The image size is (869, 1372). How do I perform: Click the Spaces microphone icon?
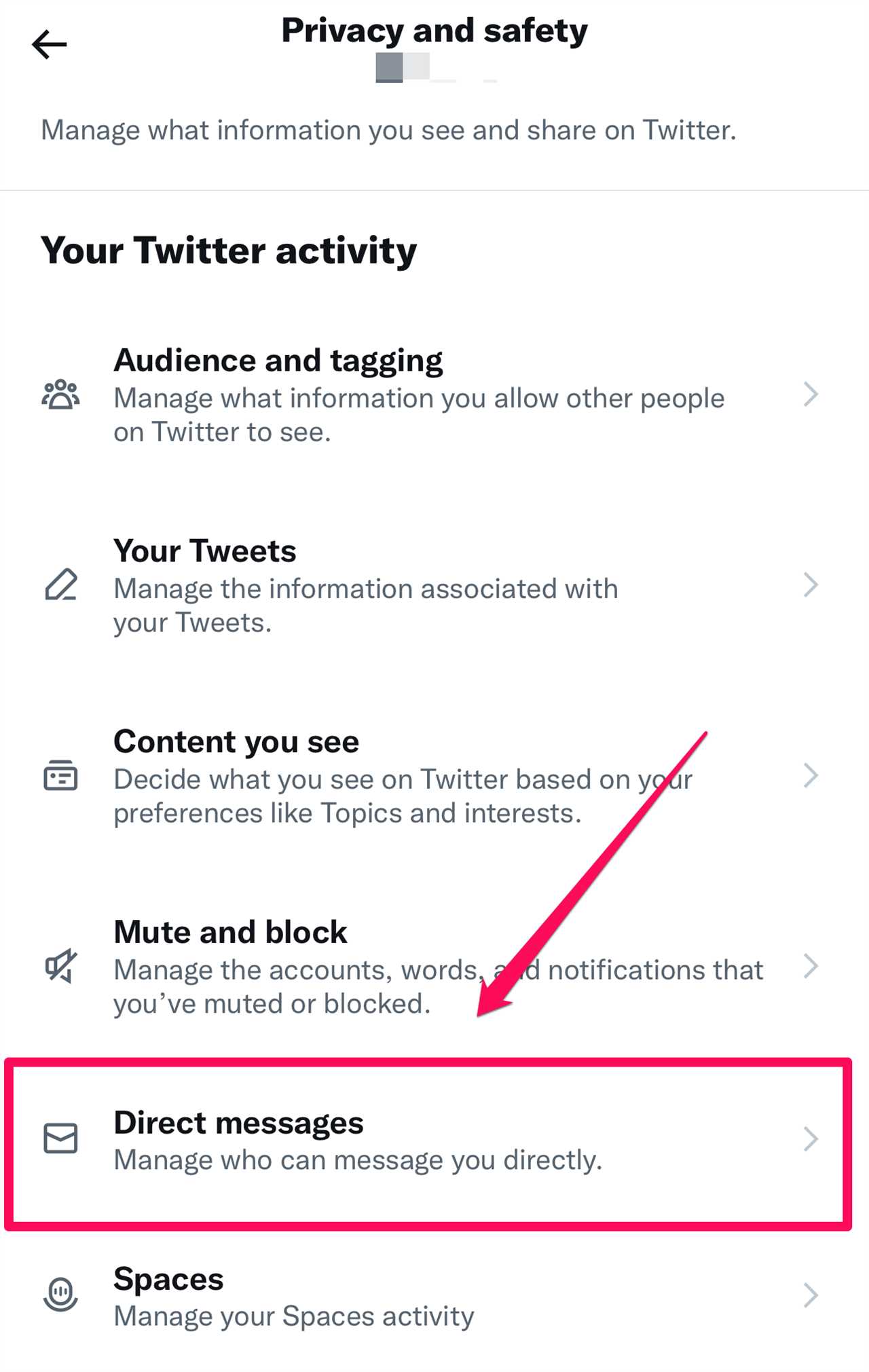(x=61, y=1295)
